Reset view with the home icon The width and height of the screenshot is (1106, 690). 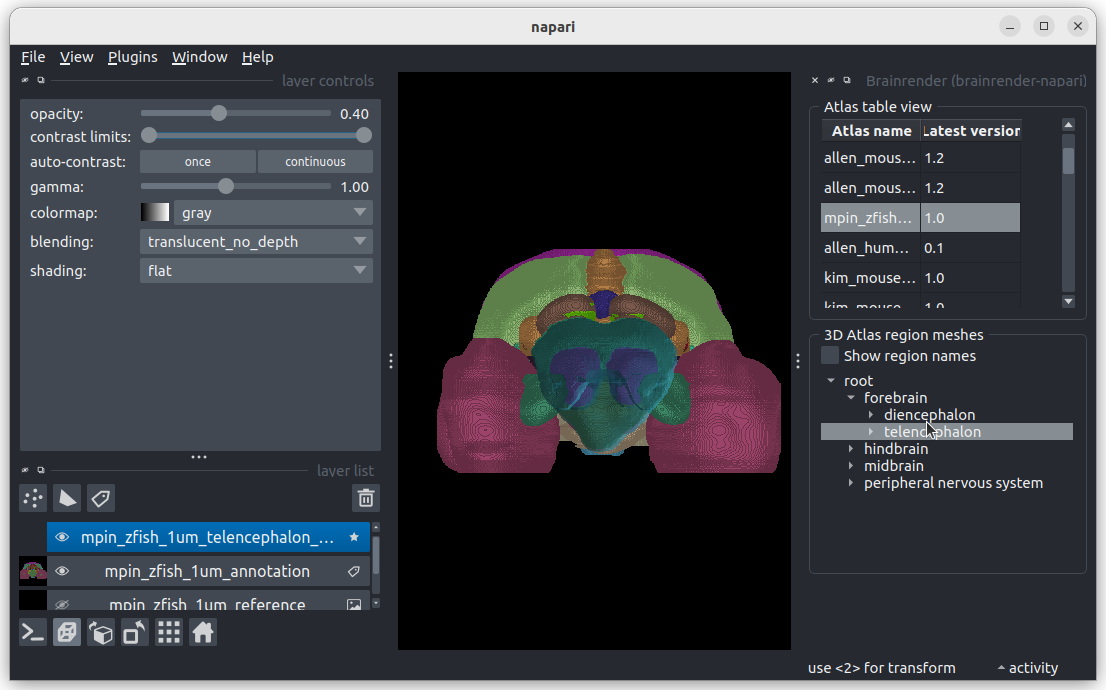[203, 632]
